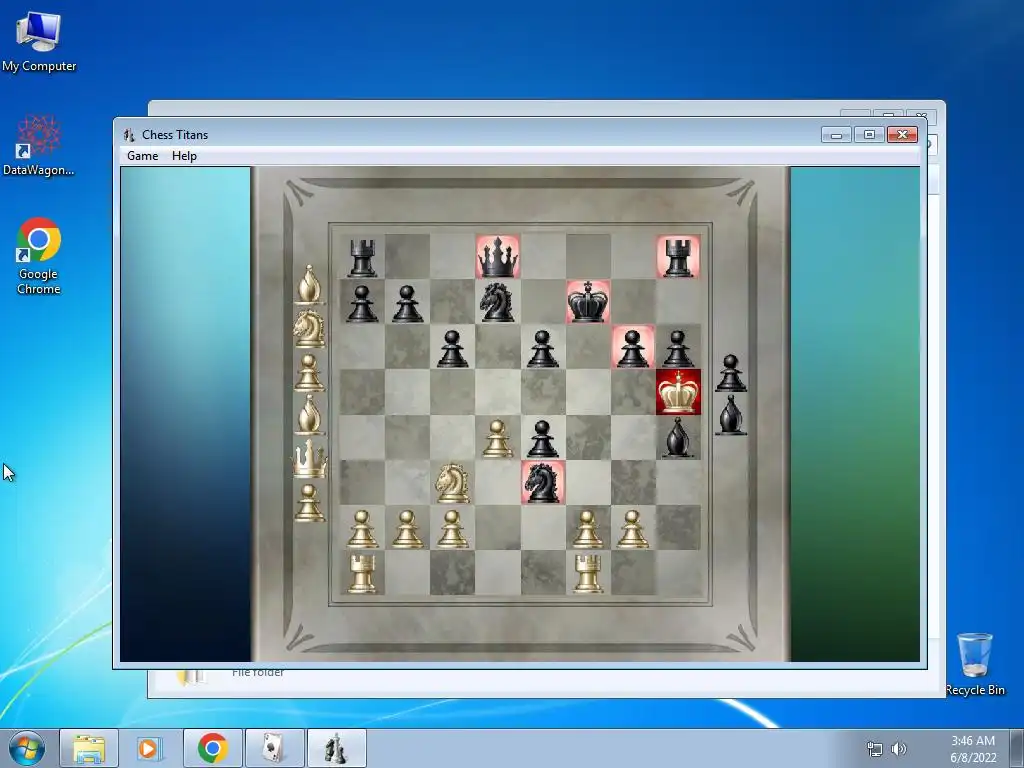The image size is (1024, 768).
Task: Select the black pawn on e6
Action: pos(543,349)
